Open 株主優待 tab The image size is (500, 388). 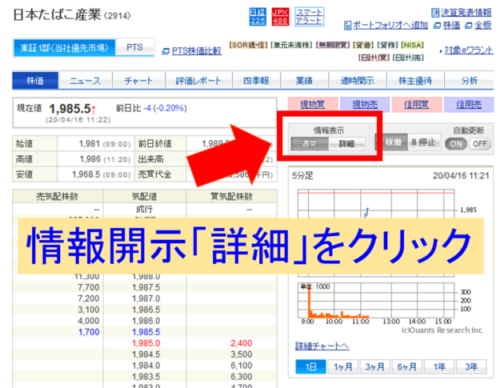pos(415,81)
